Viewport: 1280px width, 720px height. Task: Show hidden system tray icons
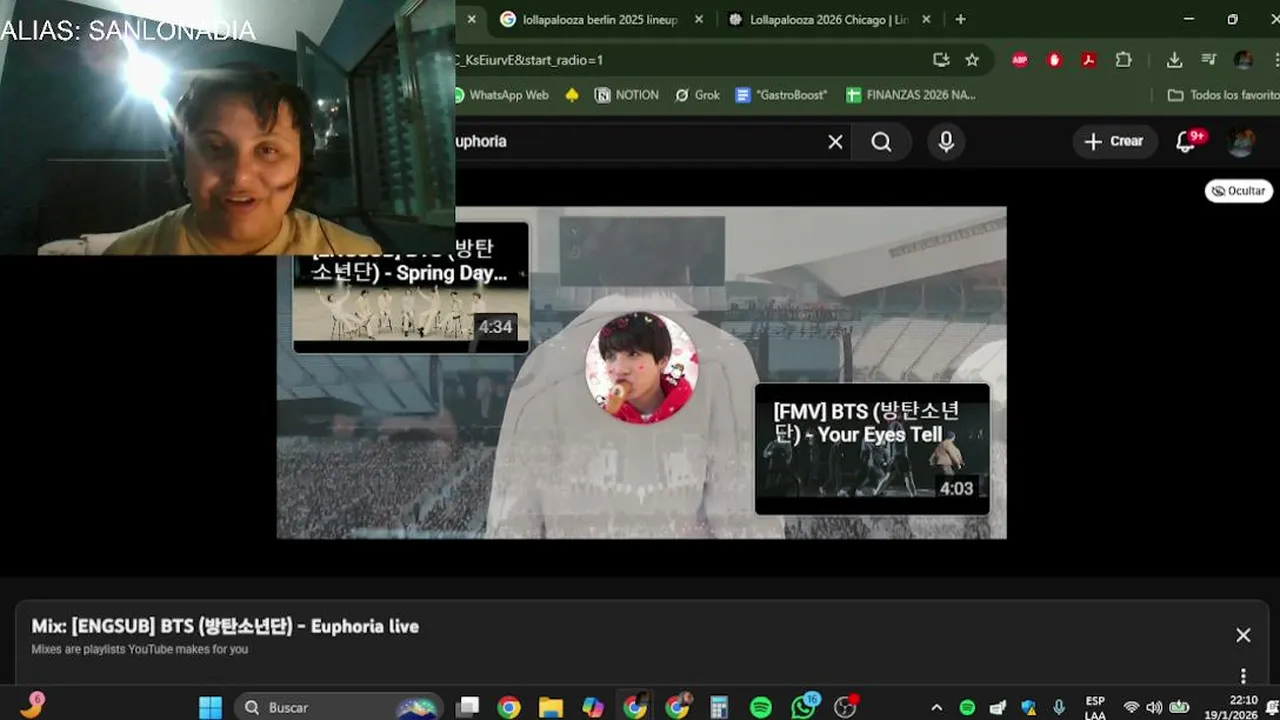coord(936,707)
